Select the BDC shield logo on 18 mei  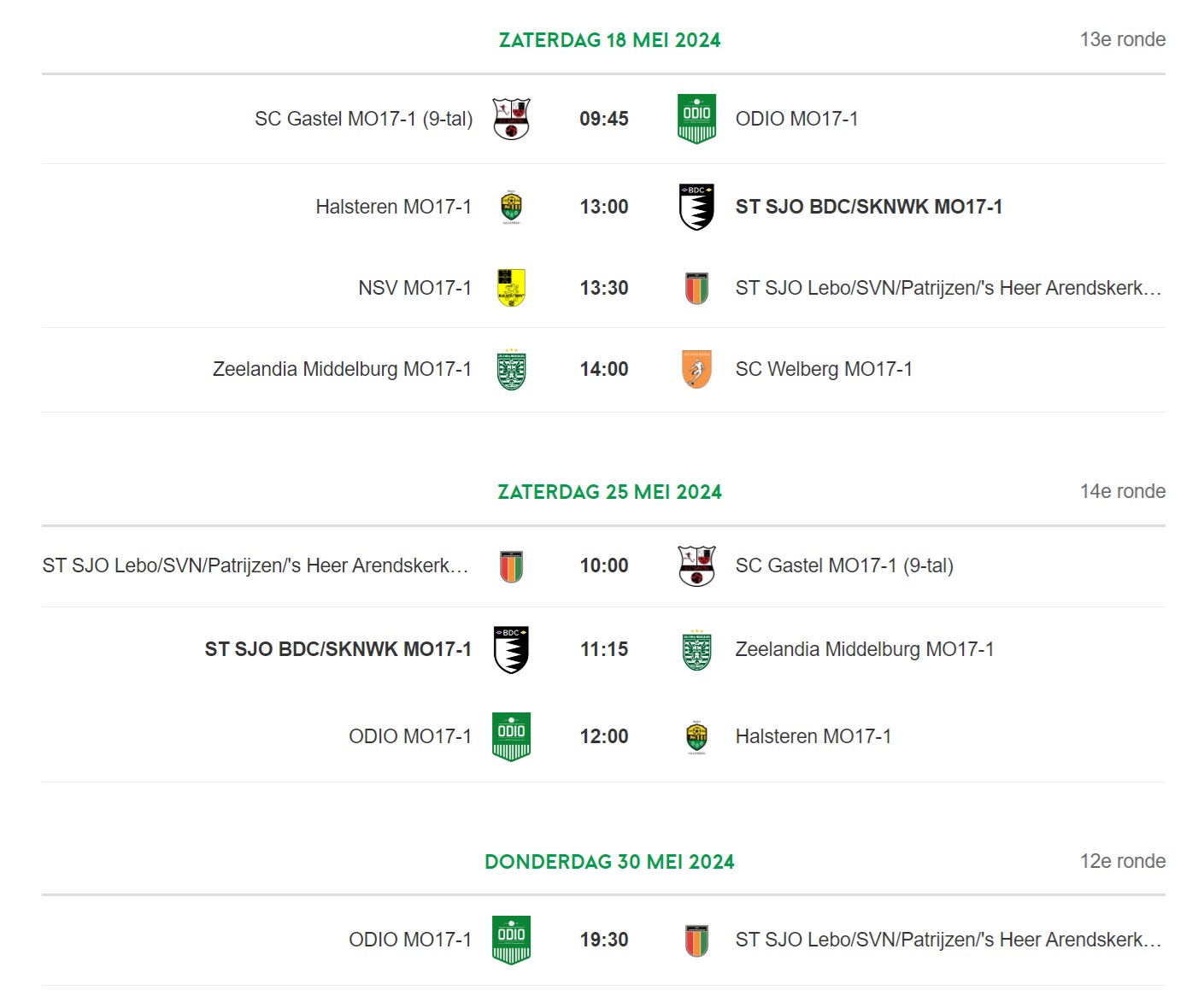696,207
